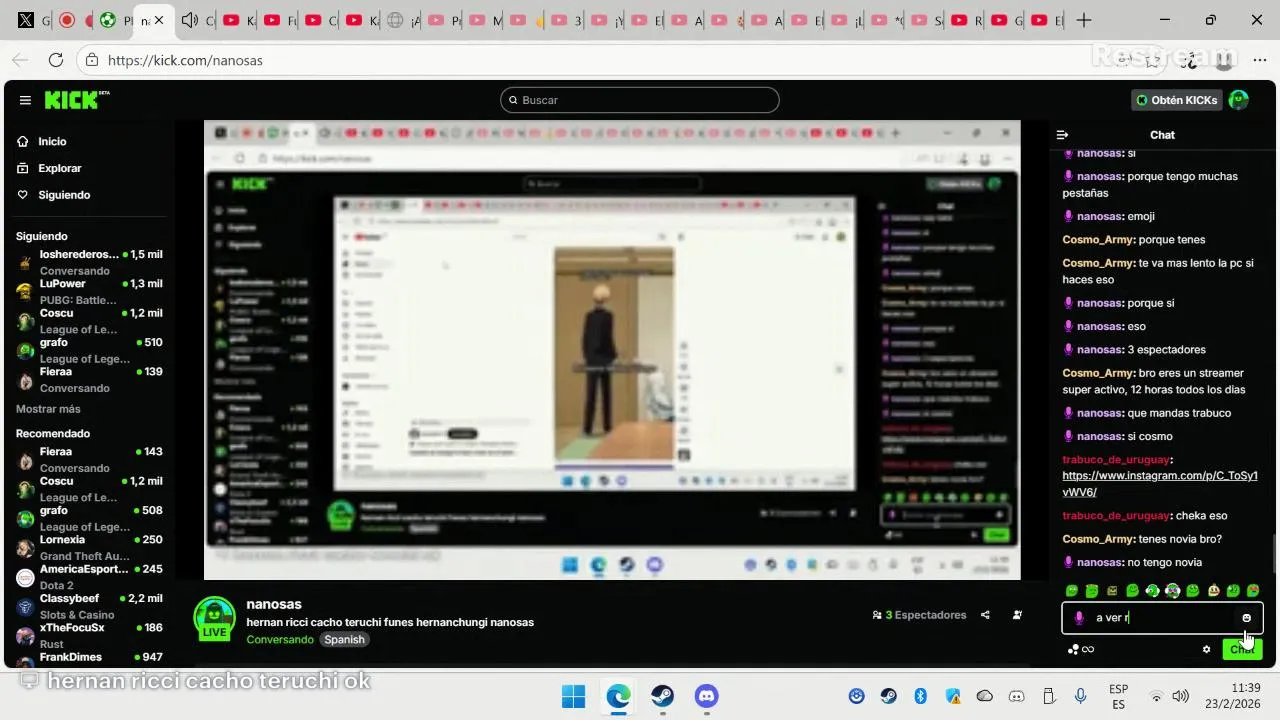This screenshot has width=1280, height=720.
Task: Collapse the Chat panel with arrow icon
Action: pyautogui.click(x=1063, y=135)
